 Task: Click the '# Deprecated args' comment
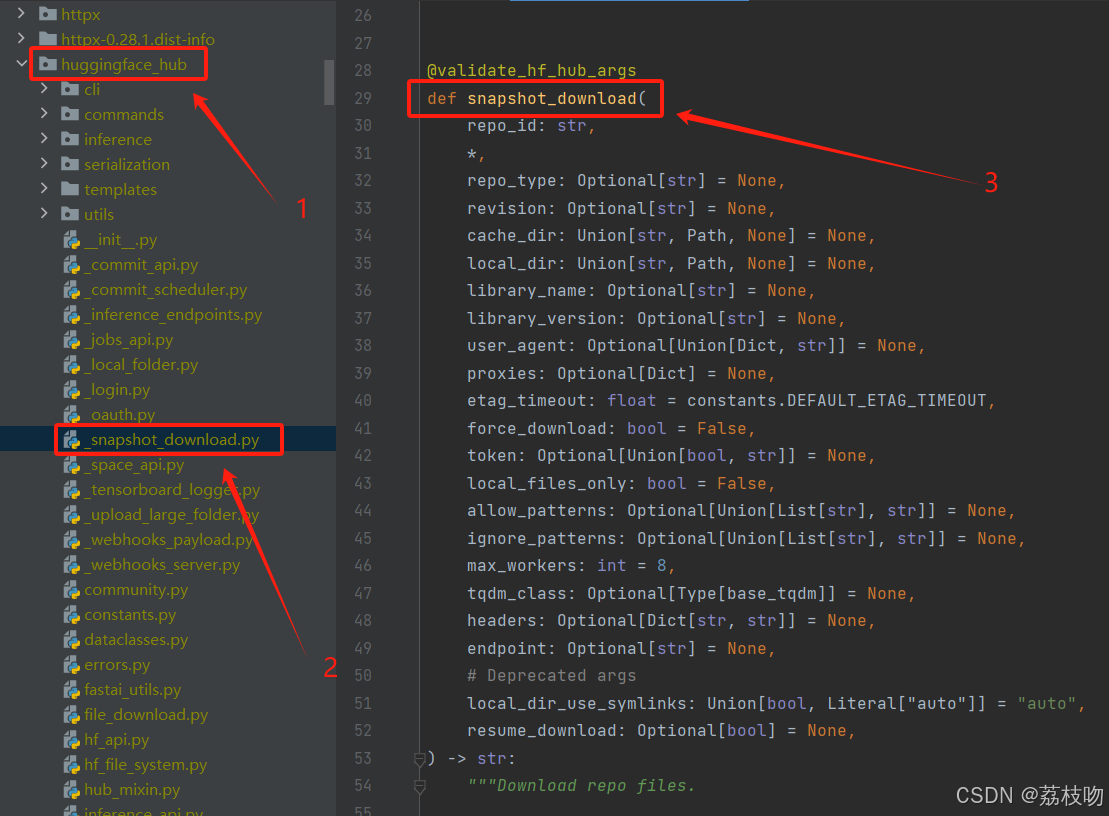coord(552,676)
